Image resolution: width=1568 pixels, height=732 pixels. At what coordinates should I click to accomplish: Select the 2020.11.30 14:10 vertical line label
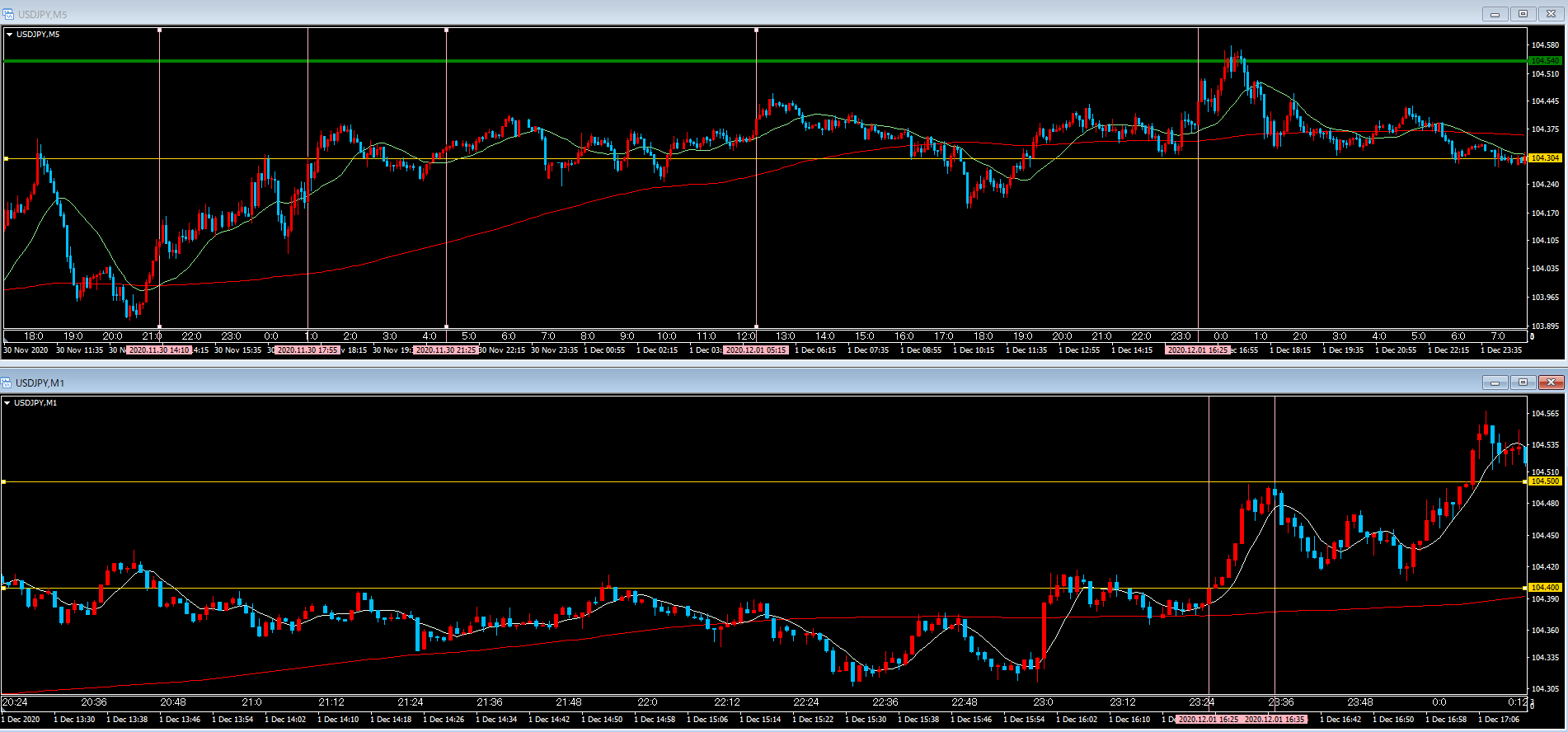159,350
